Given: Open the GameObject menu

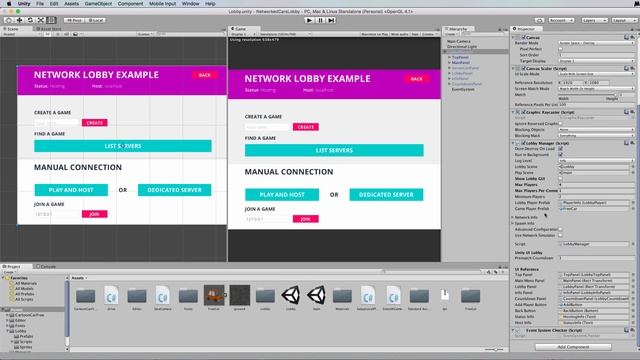Looking at the screenshot, I should [x=98, y=4].
